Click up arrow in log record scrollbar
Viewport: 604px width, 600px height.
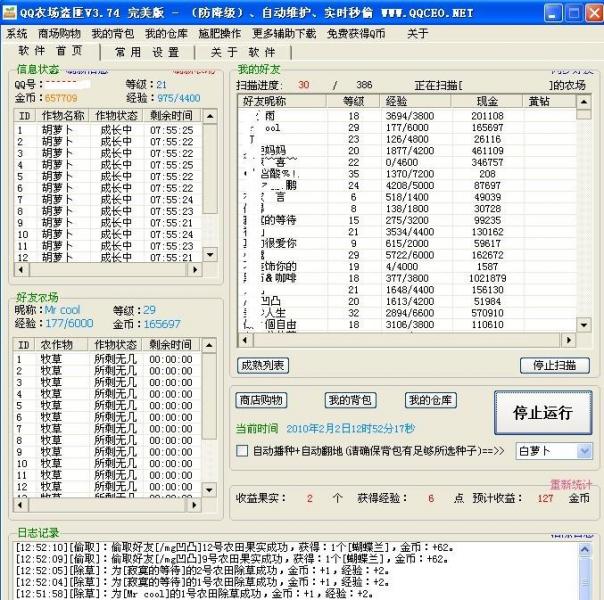[x=585, y=550]
